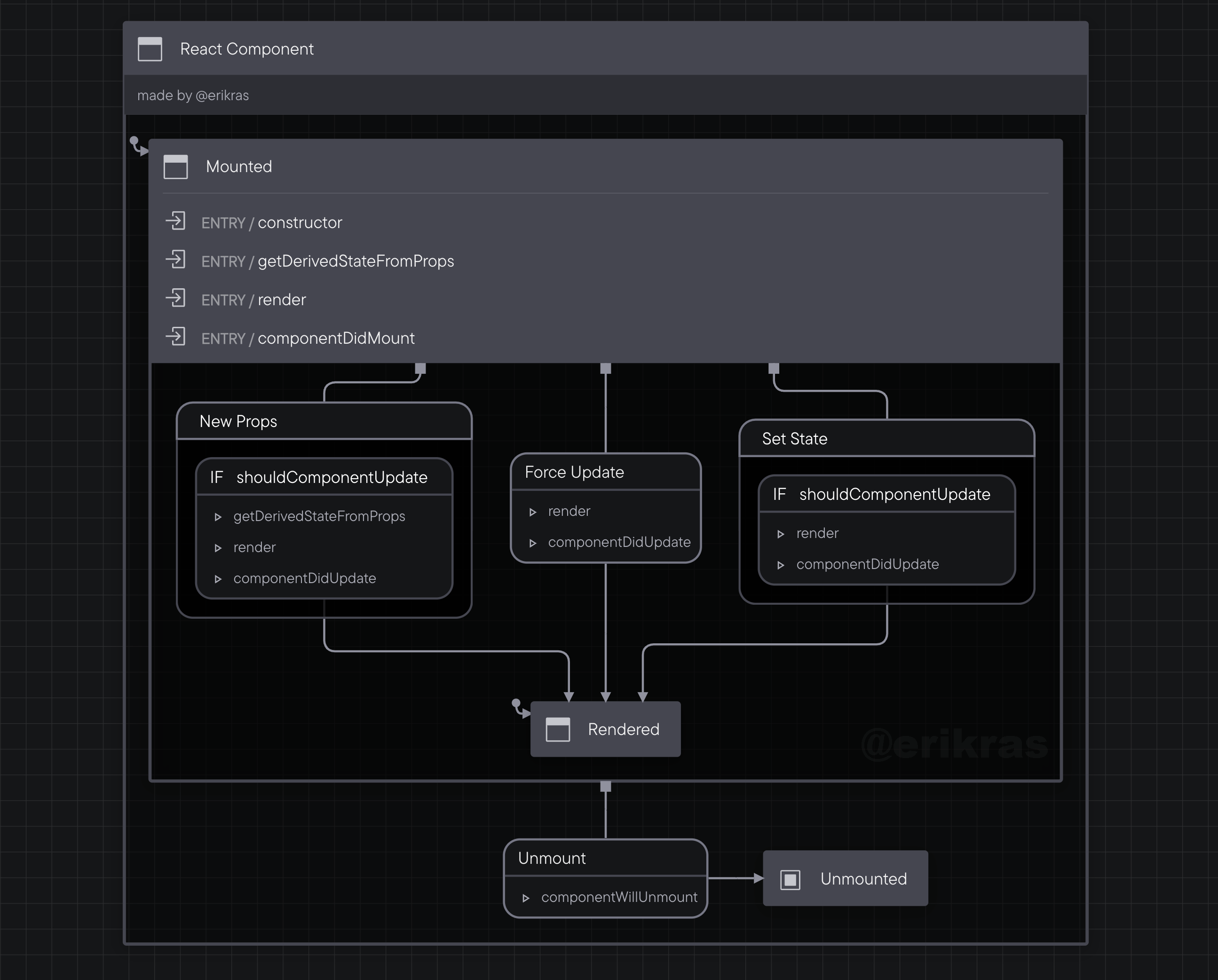
Task: Click the Rendered state window icon
Action: pos(558,729)
